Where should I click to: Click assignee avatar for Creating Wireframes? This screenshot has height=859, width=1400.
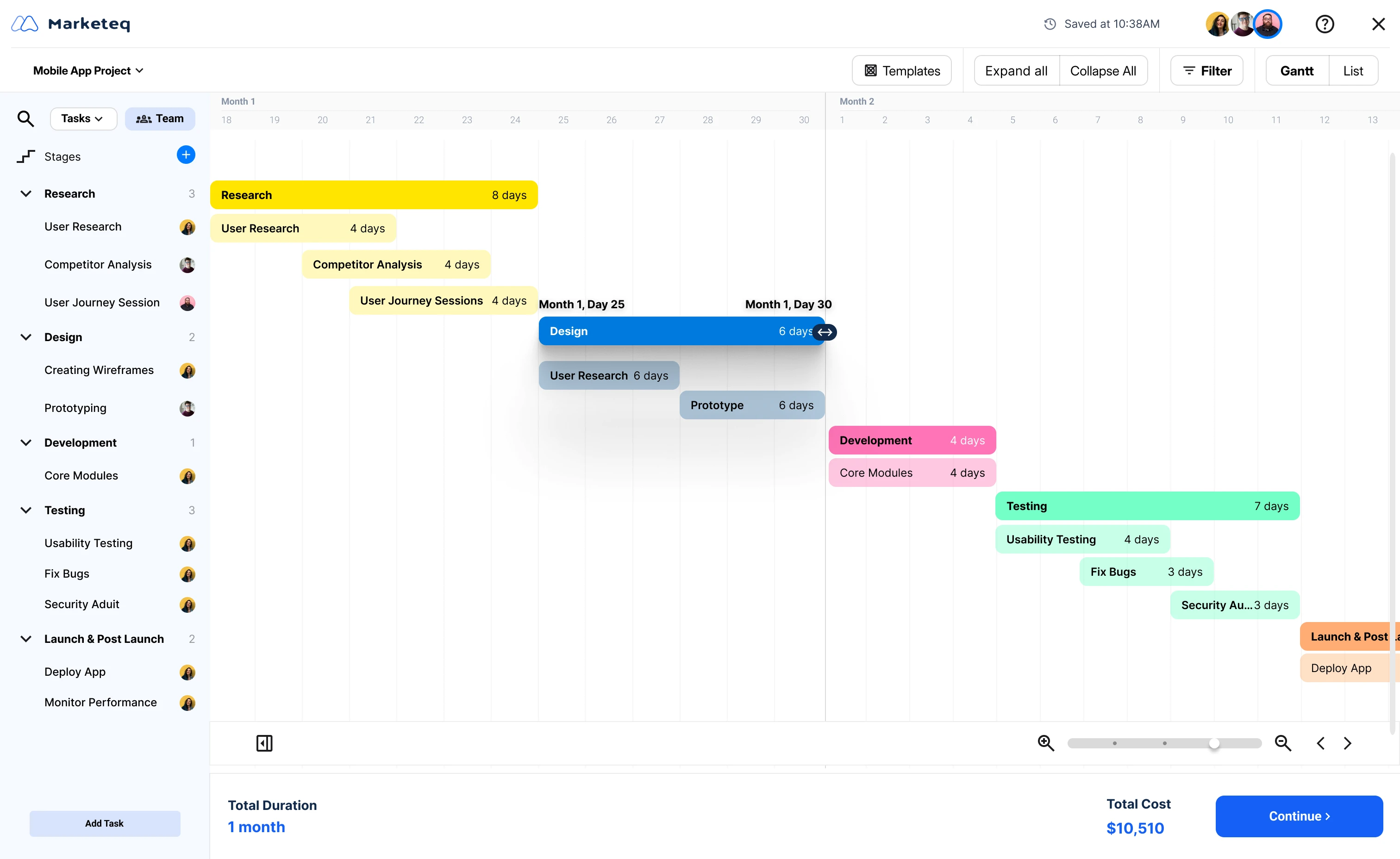(x=187, y=371)
